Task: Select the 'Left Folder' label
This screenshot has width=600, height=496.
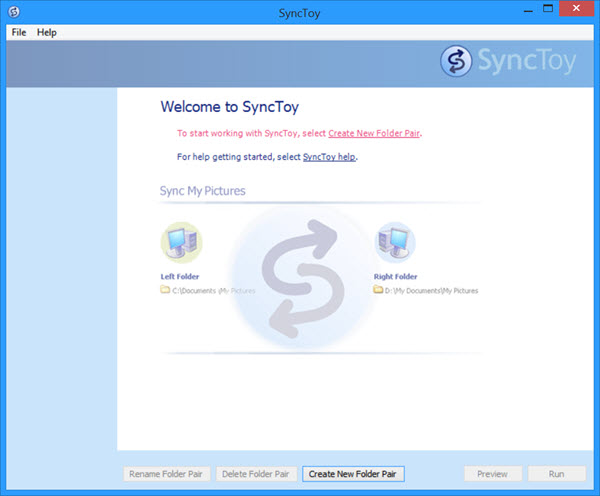Action: click(179, 276)
